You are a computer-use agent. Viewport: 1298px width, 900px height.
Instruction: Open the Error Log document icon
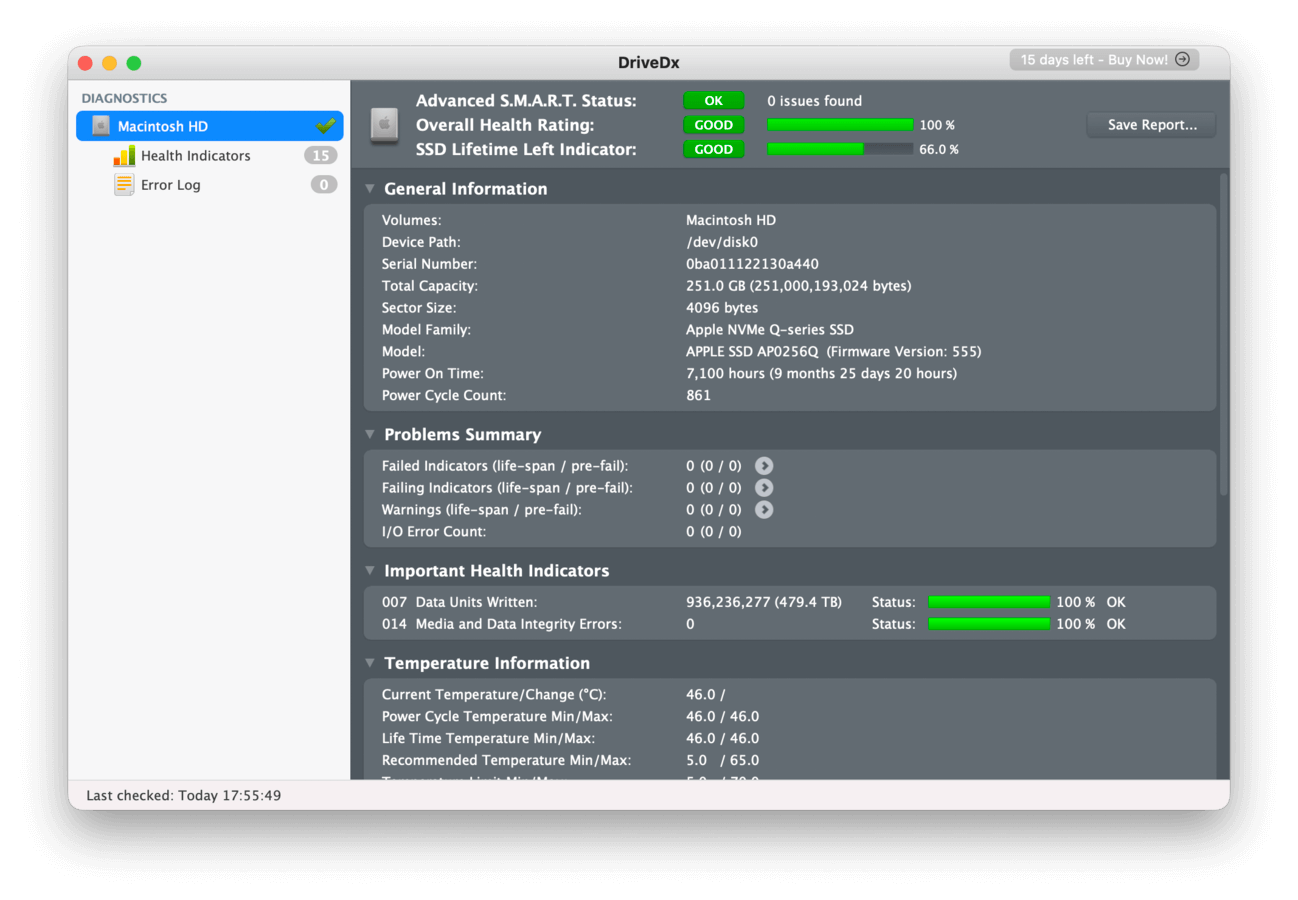[124, 184]
